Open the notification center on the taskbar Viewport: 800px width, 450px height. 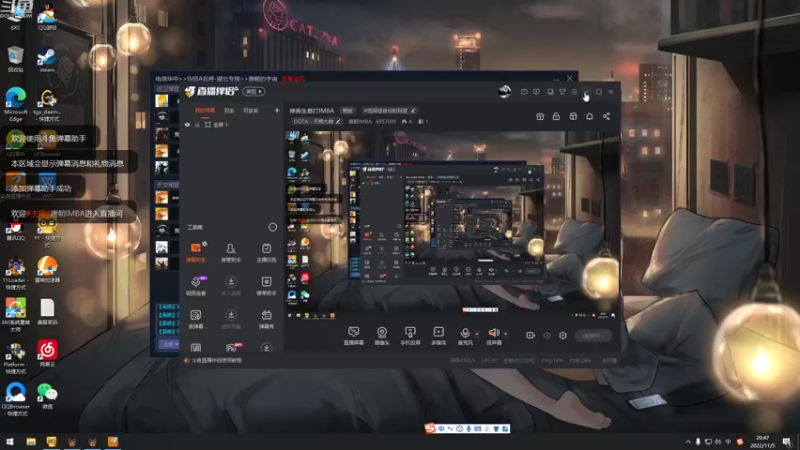[787, 441]
